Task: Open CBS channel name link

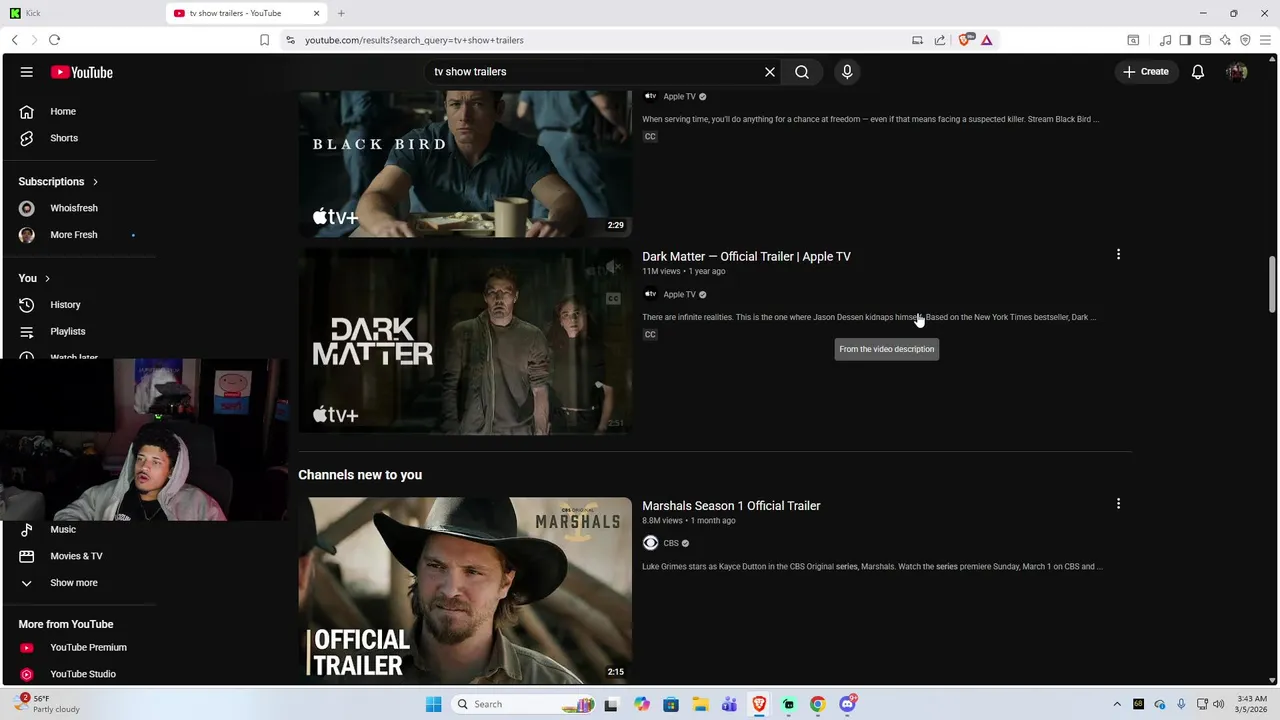Action: [671, 543]
